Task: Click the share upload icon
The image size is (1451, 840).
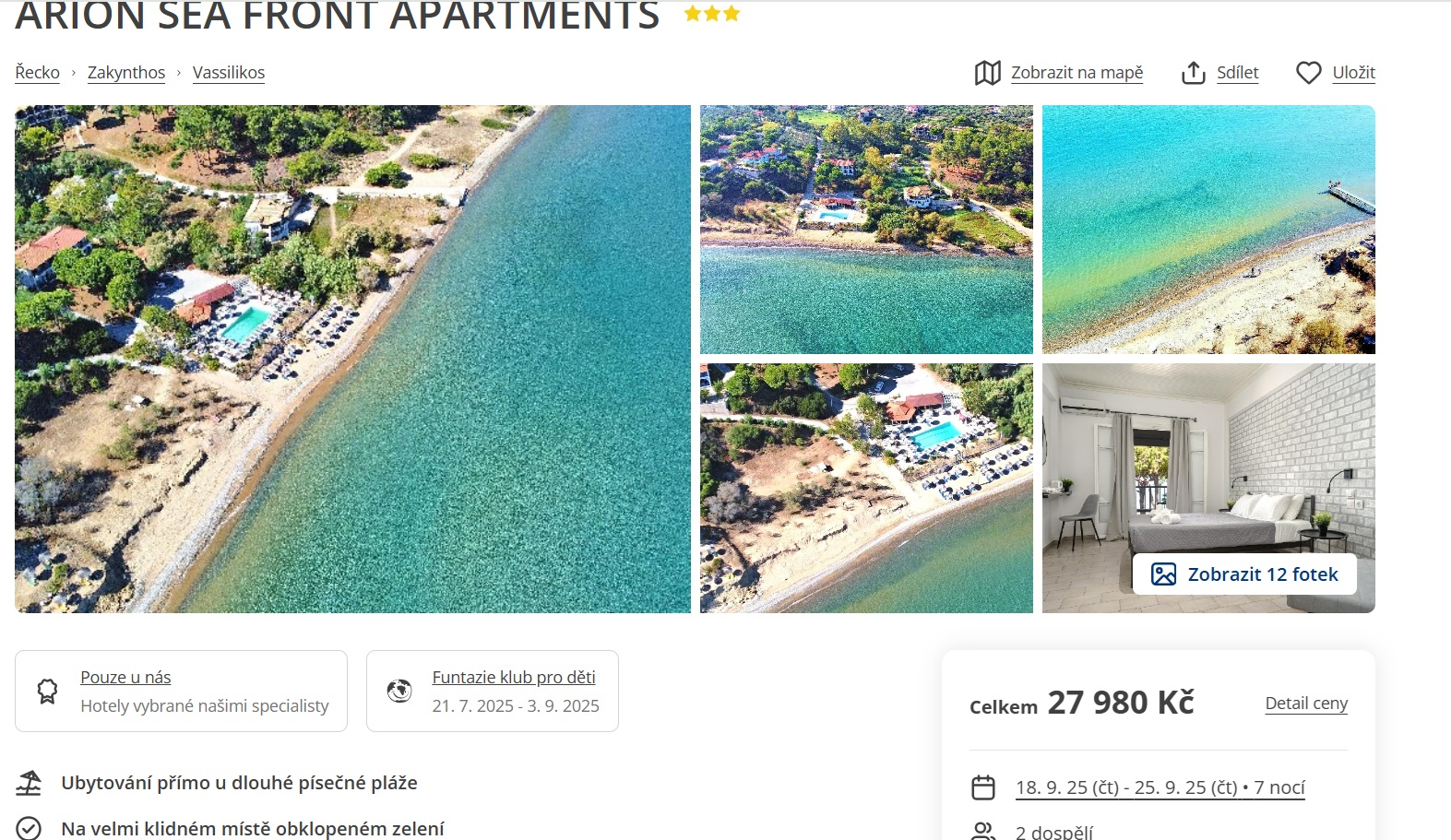Action: (1194, 73)
